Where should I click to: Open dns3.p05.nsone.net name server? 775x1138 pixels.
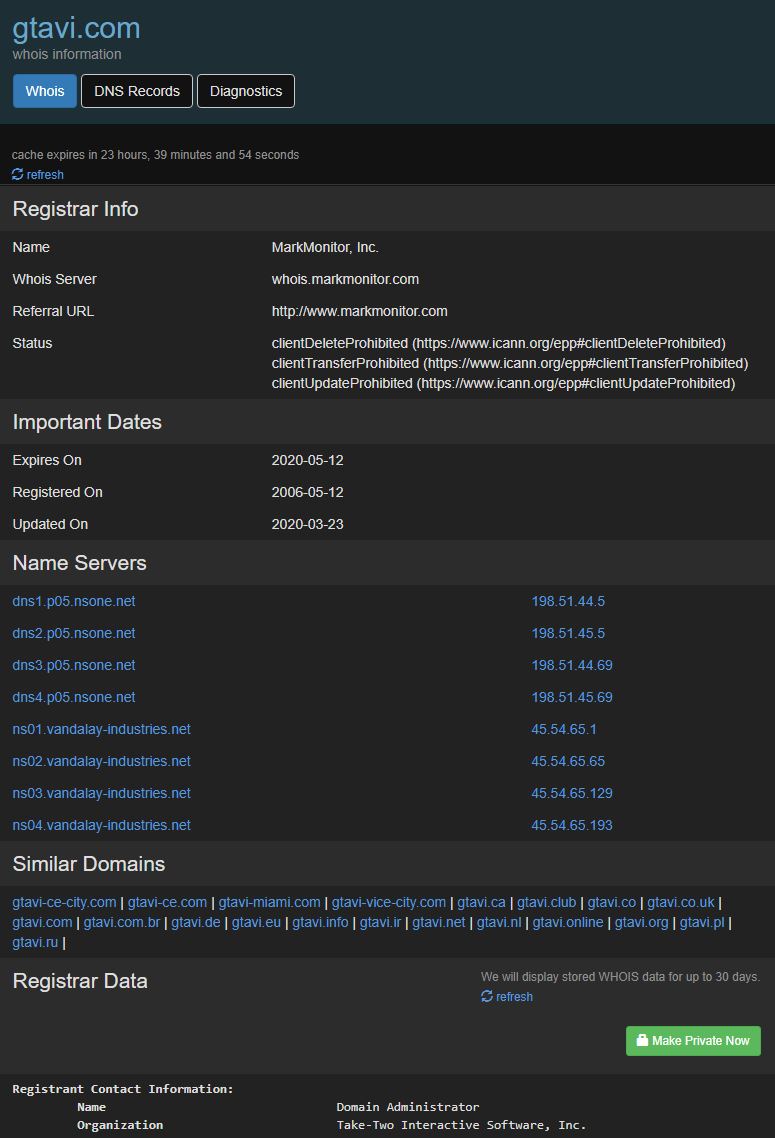(x=74, y=665)
